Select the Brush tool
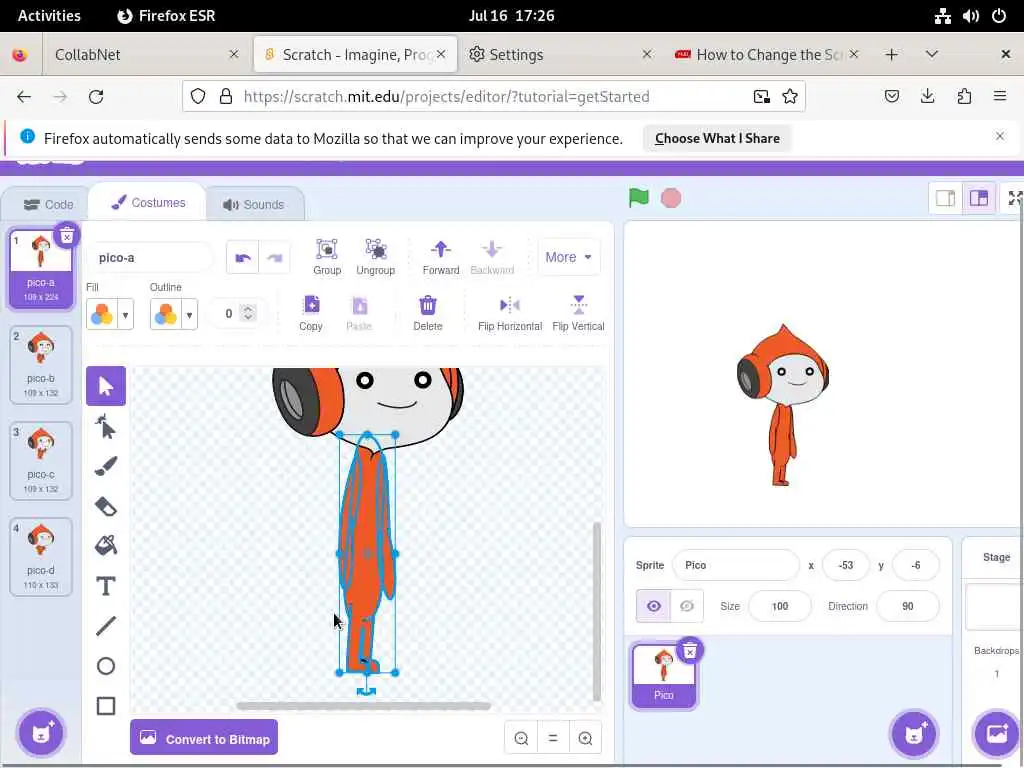 [x=106, y=466]
